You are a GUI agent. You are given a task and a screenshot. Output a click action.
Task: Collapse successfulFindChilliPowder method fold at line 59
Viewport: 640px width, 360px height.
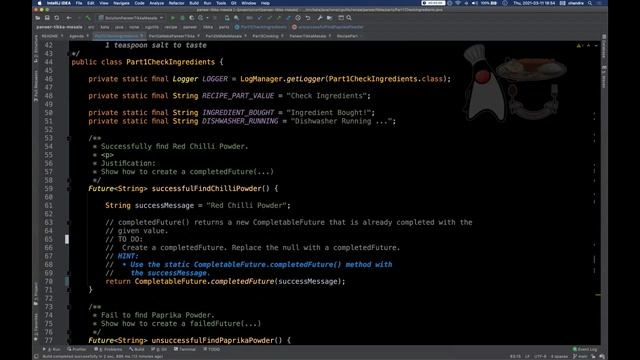(x=69, y=189)
